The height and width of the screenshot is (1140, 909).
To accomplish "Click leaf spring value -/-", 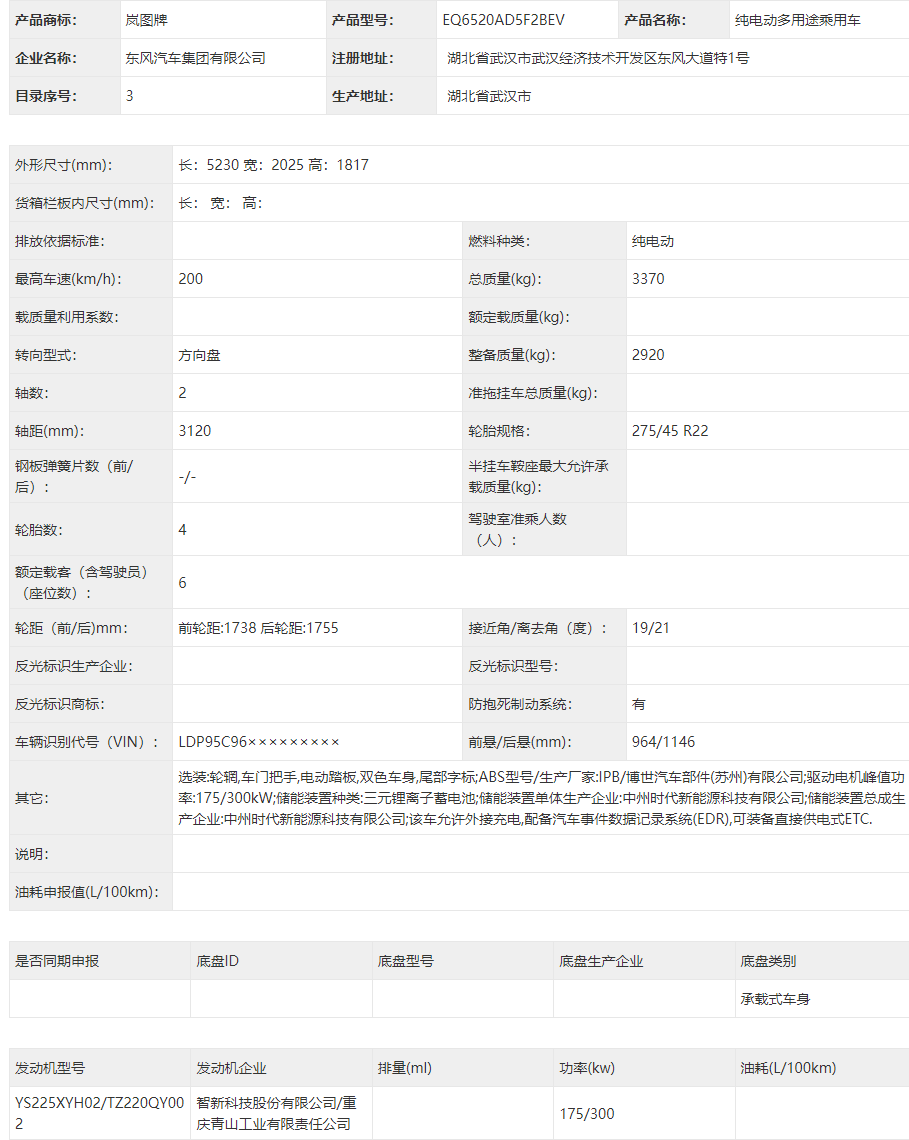I will click(x=187, y=477).
